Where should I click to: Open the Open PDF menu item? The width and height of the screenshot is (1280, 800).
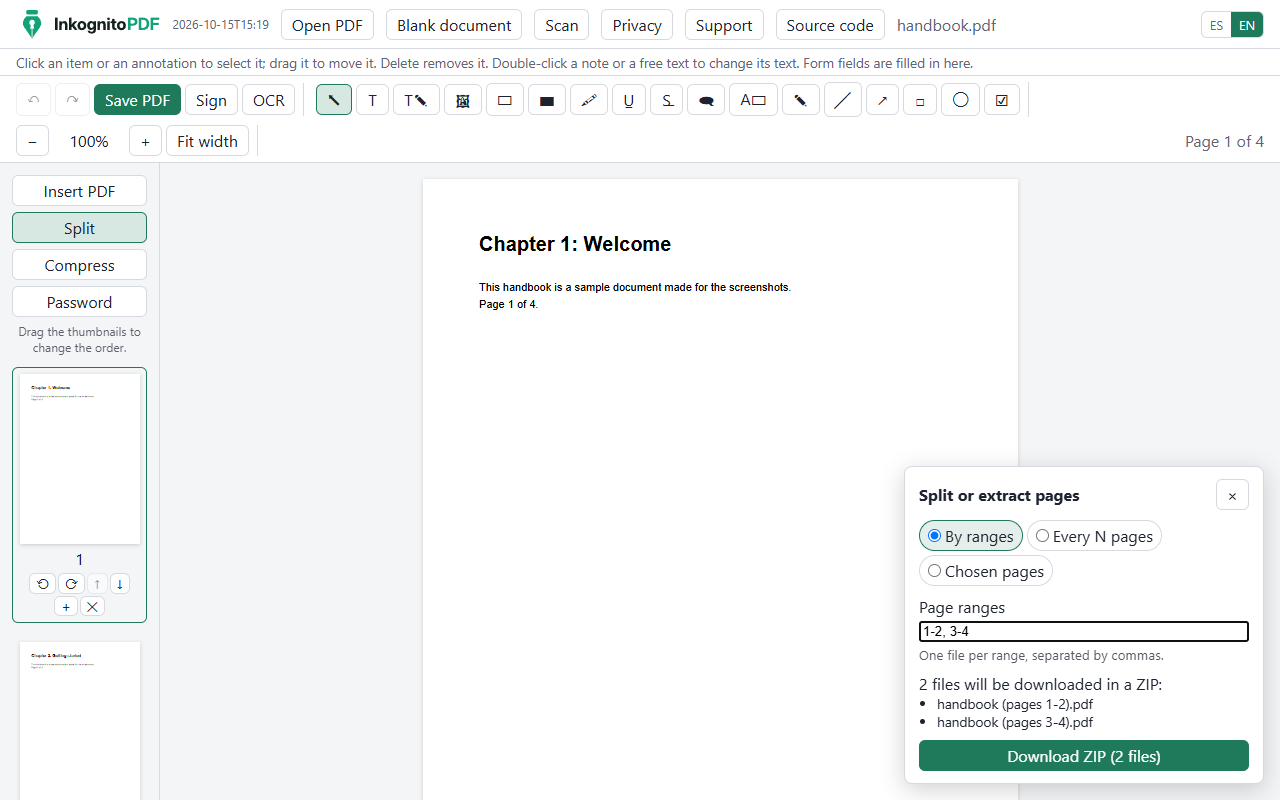[327, 25]
